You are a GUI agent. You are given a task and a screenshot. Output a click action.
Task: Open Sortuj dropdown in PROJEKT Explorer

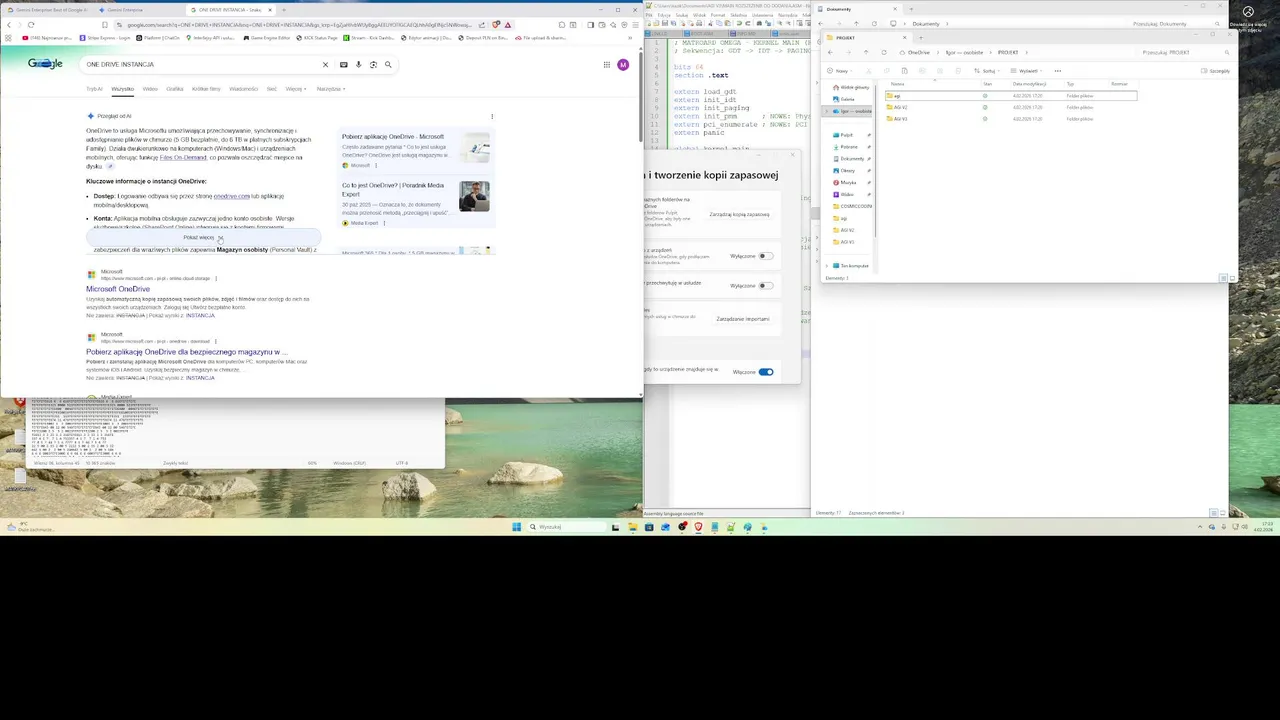coord(987,71)
